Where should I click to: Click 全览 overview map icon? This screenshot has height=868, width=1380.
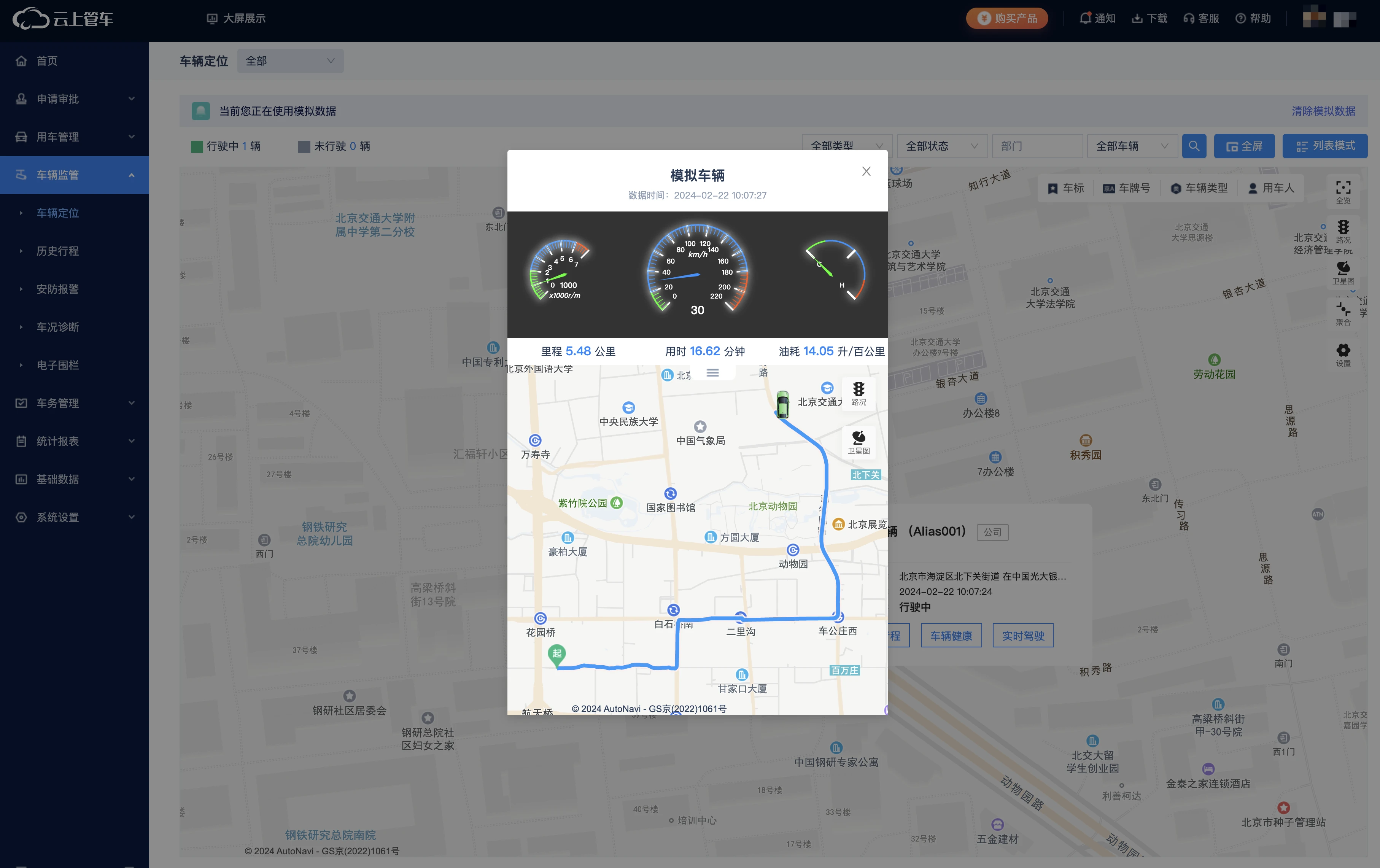point(1343,192)
